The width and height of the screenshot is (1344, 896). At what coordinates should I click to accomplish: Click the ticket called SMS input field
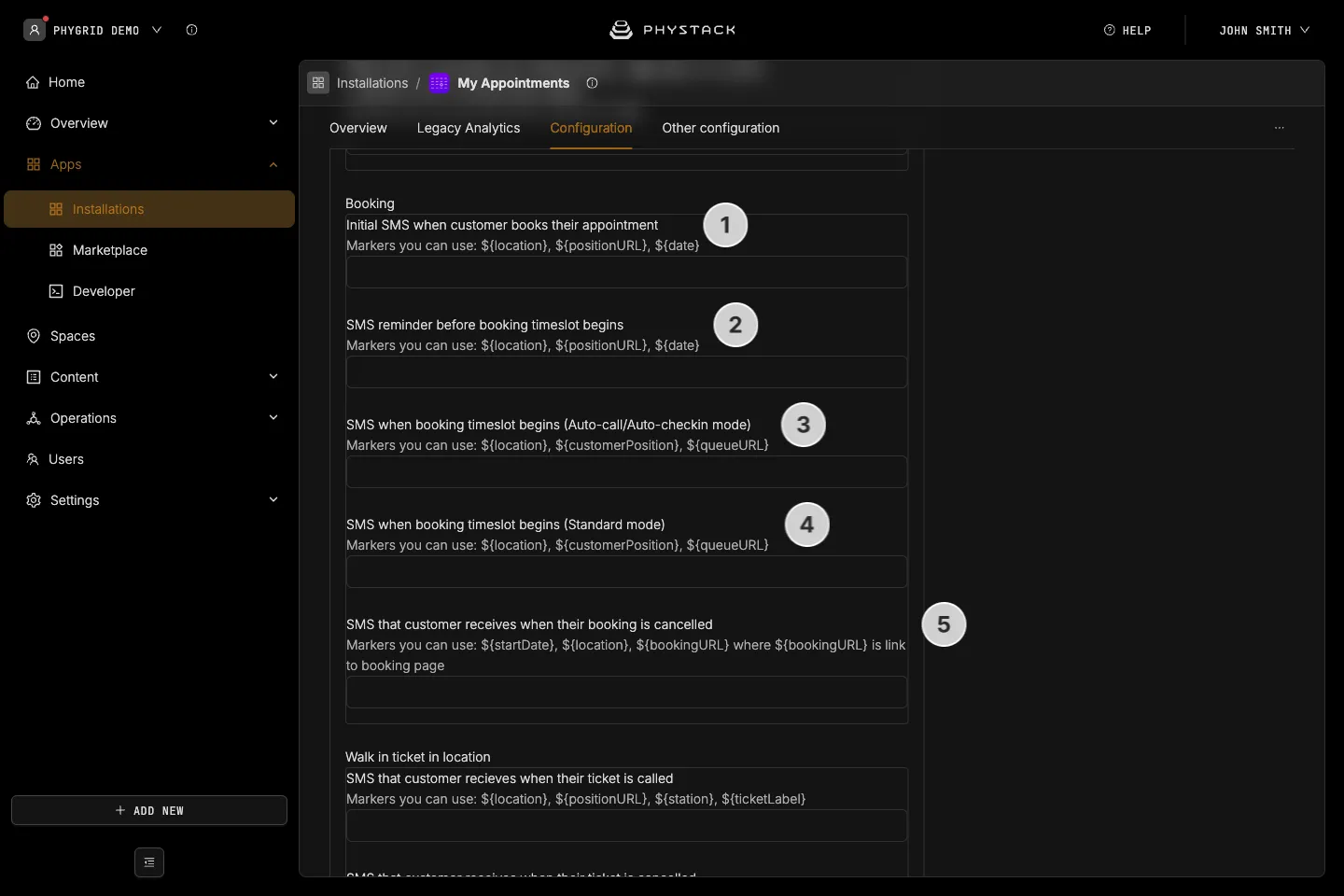click(x=626, y=826)
